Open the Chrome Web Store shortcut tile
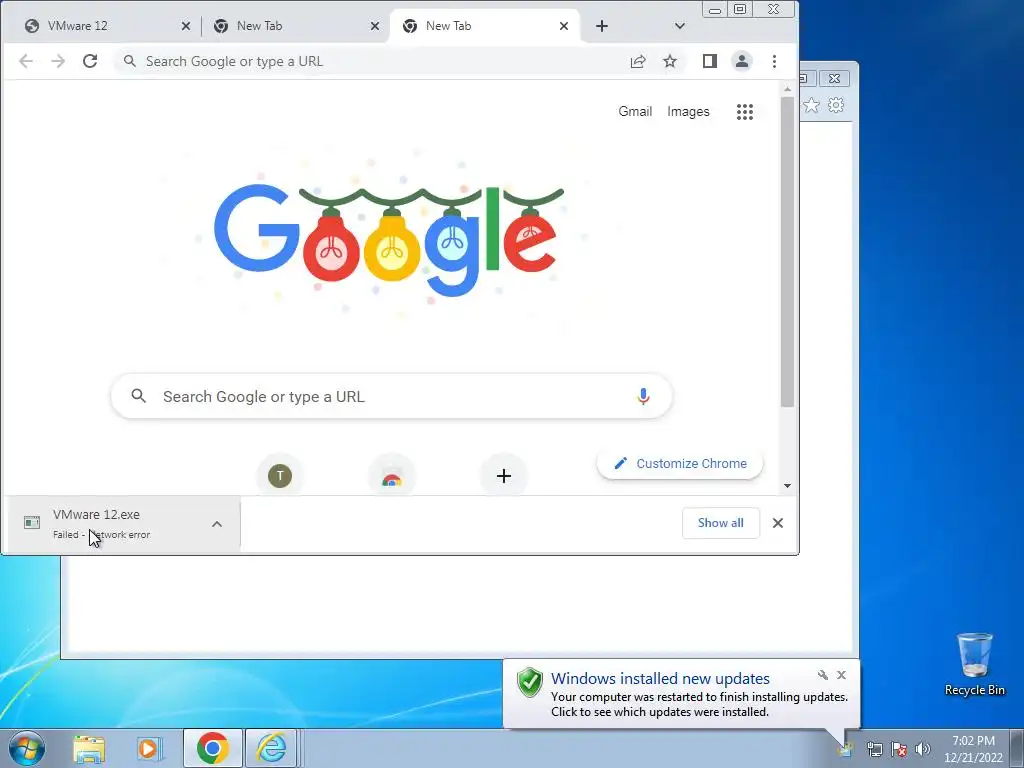Screen dimensions: 1024x768 click(x=392, y=475)
